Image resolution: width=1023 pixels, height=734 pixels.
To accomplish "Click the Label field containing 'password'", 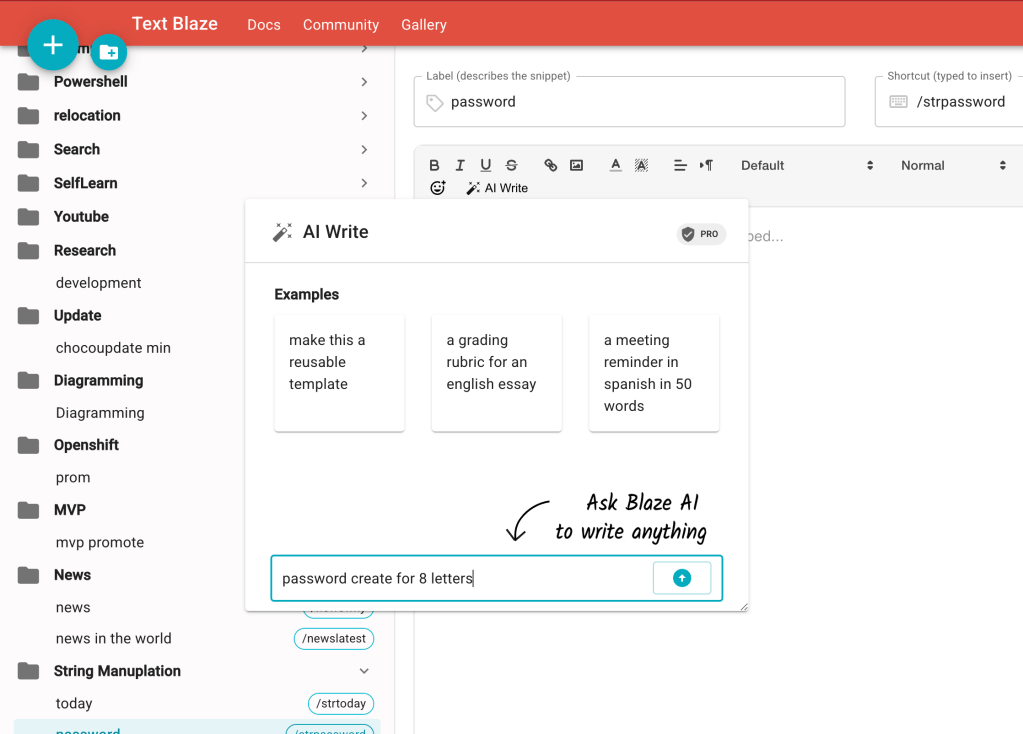I will pyautogui.click(x=630, y=102).
